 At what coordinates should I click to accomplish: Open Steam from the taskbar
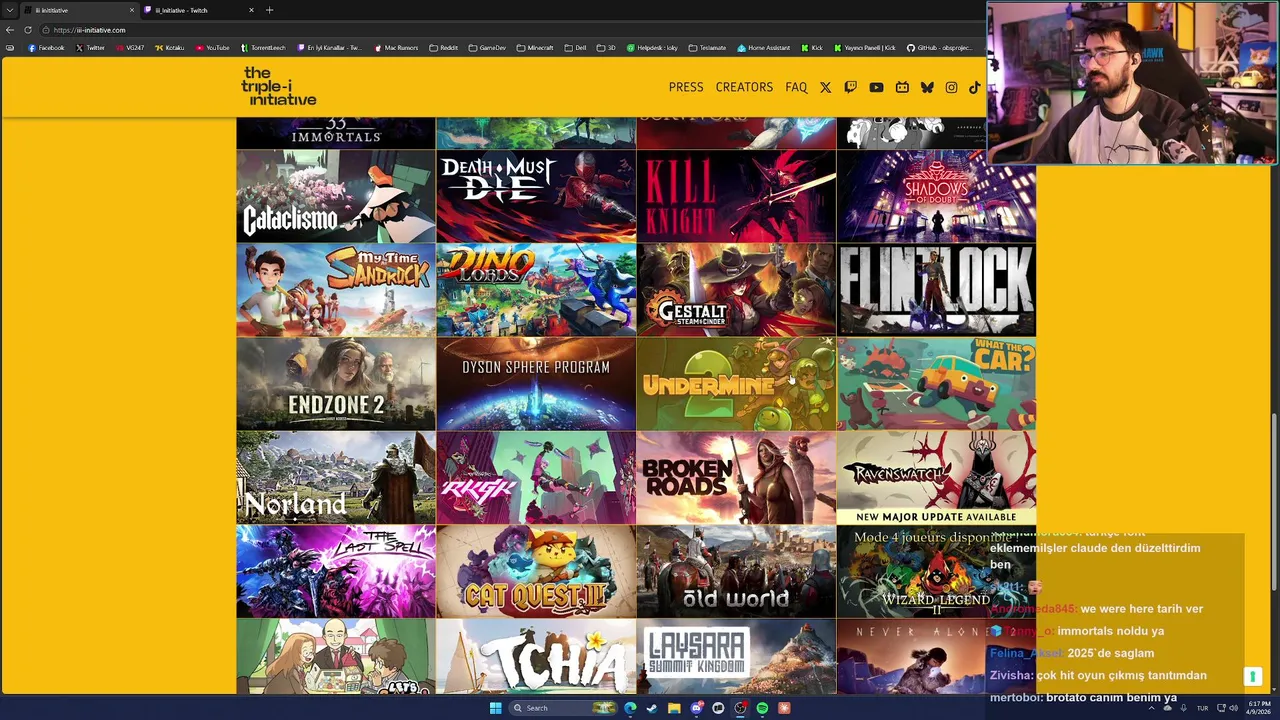click(652, 708)
